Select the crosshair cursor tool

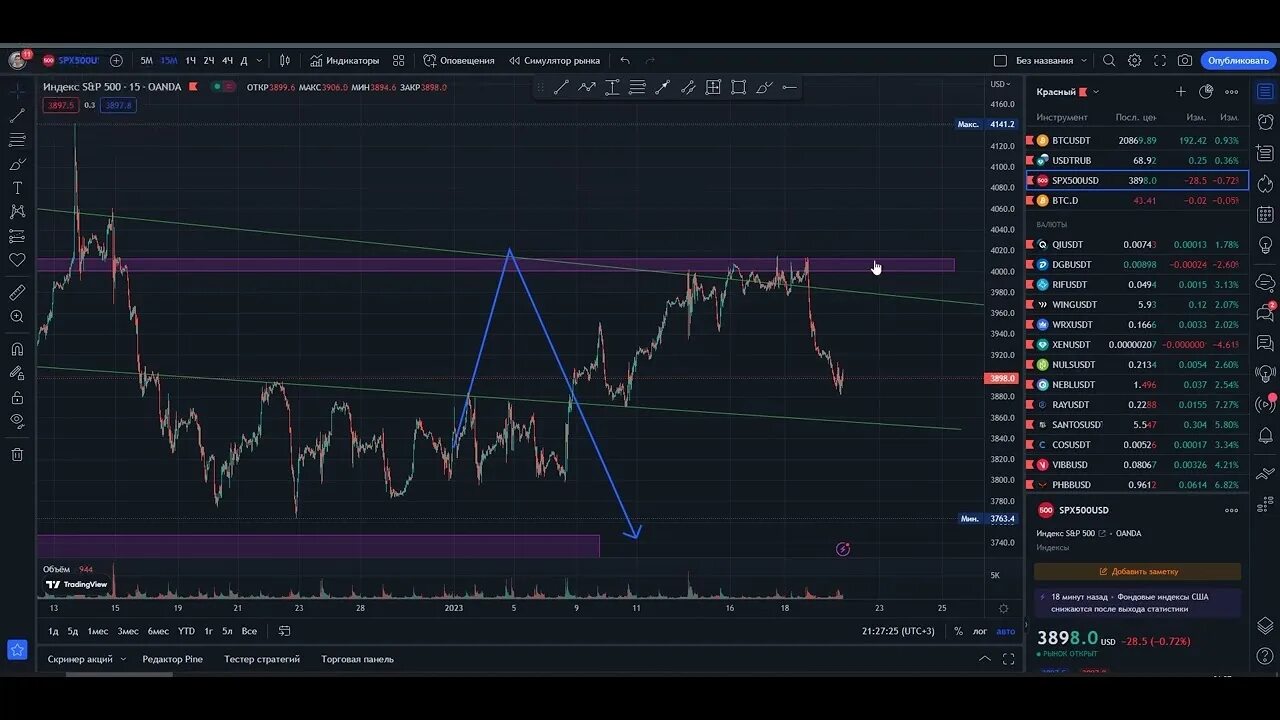17,91
